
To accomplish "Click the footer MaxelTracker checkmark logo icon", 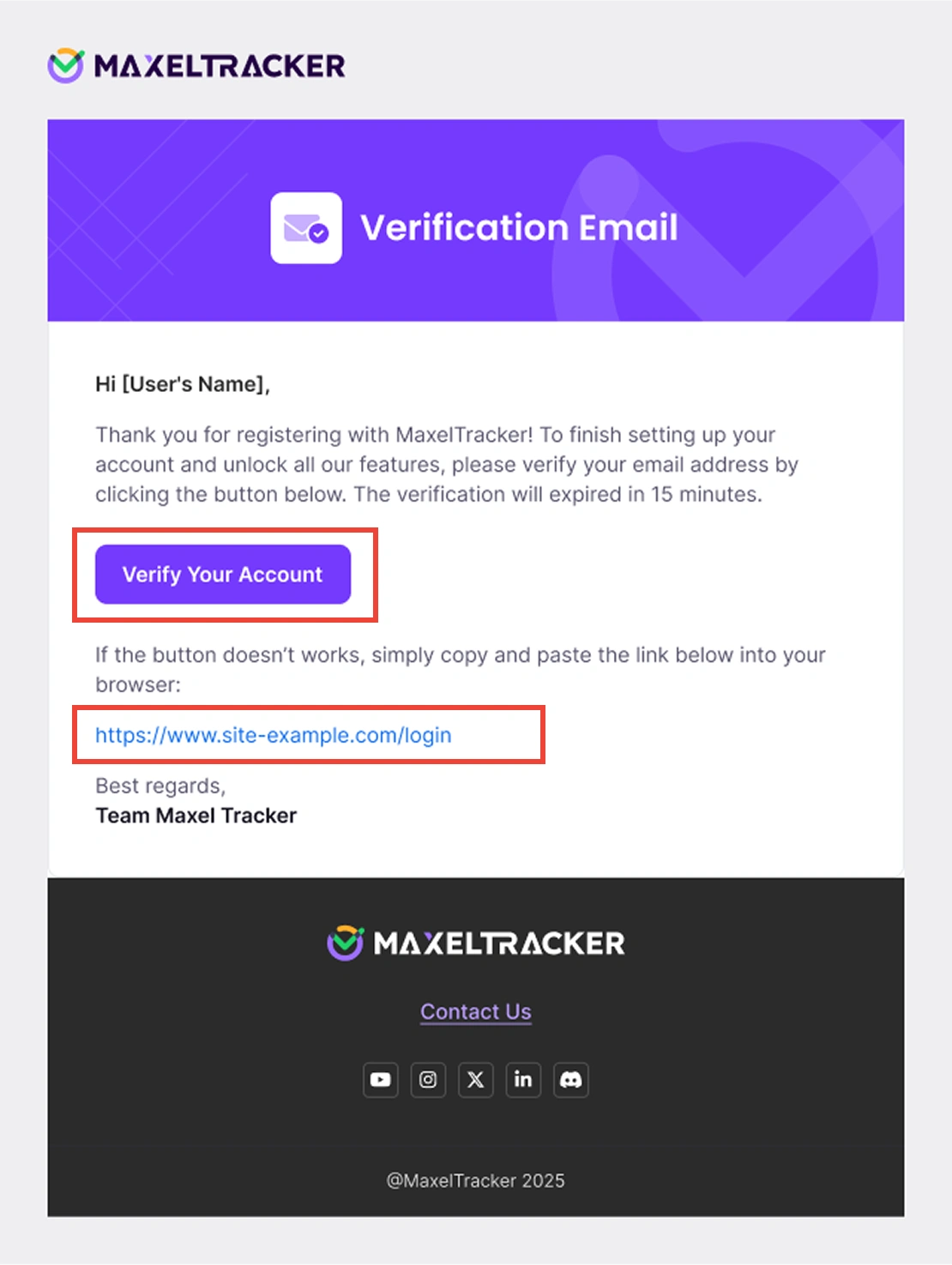I will point(346,943).
